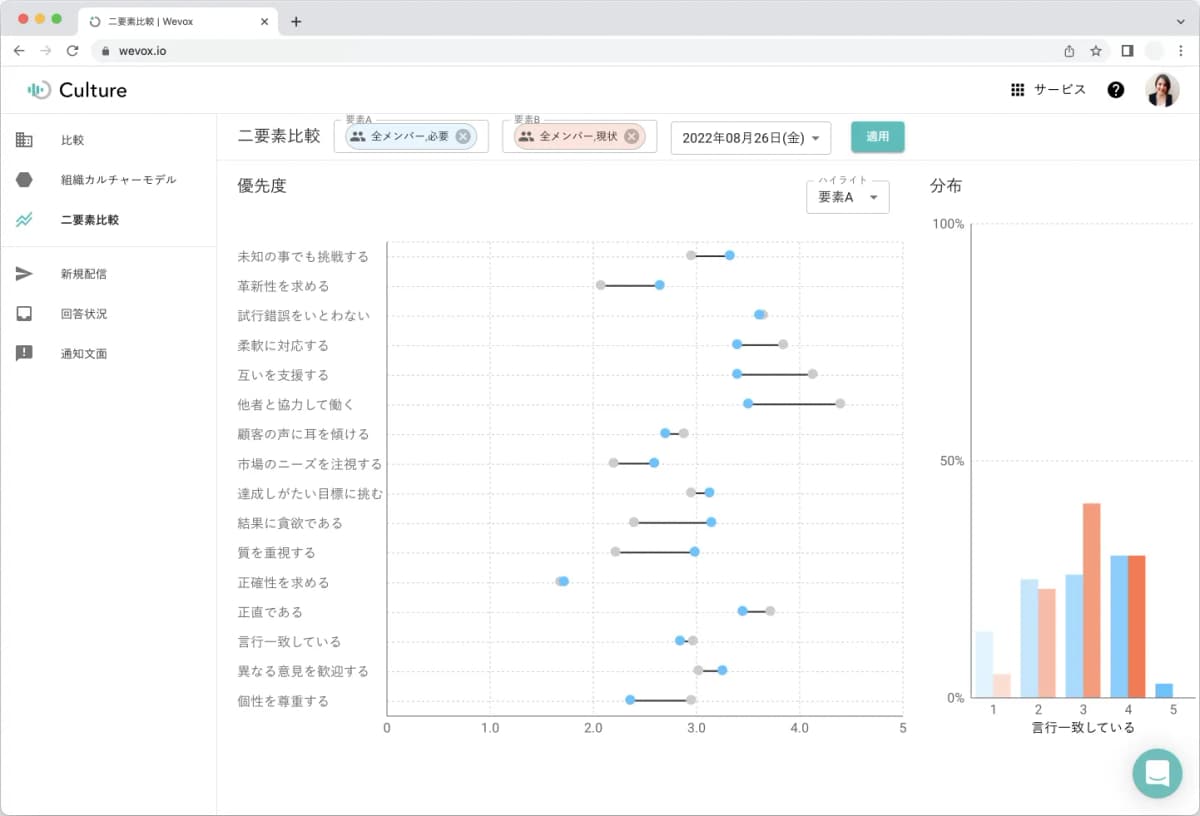Image resolution: width=1200 pixels, height=816 pixels.
Task: Select 二要素比較 in the sidebar menu
Action: 90,220
